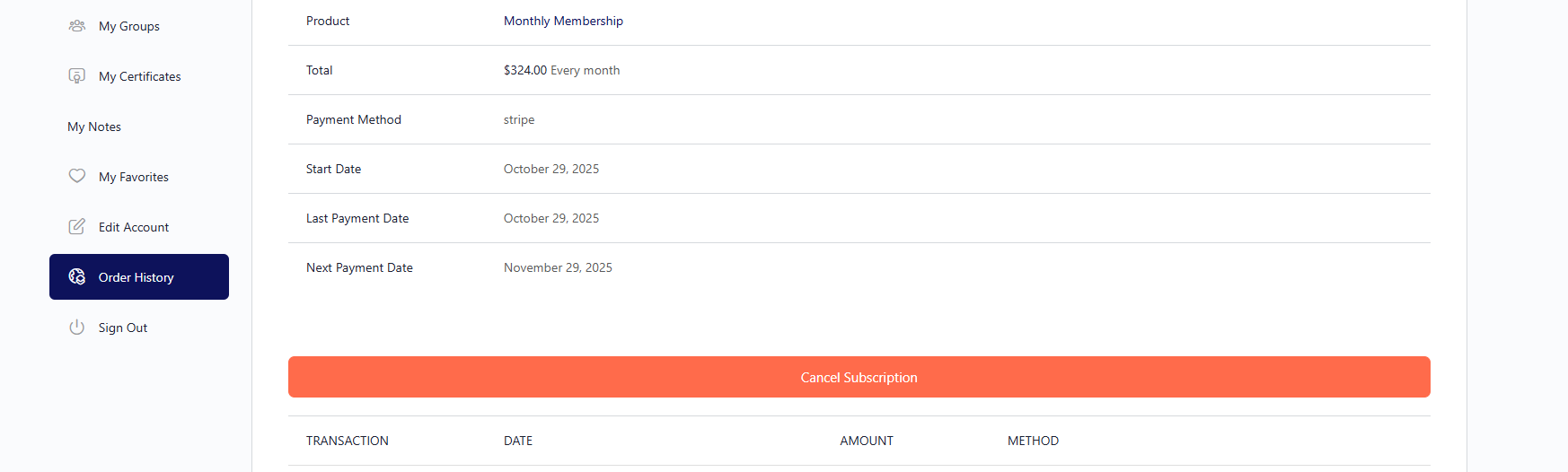Click the Start Date row label

[333, 169]
